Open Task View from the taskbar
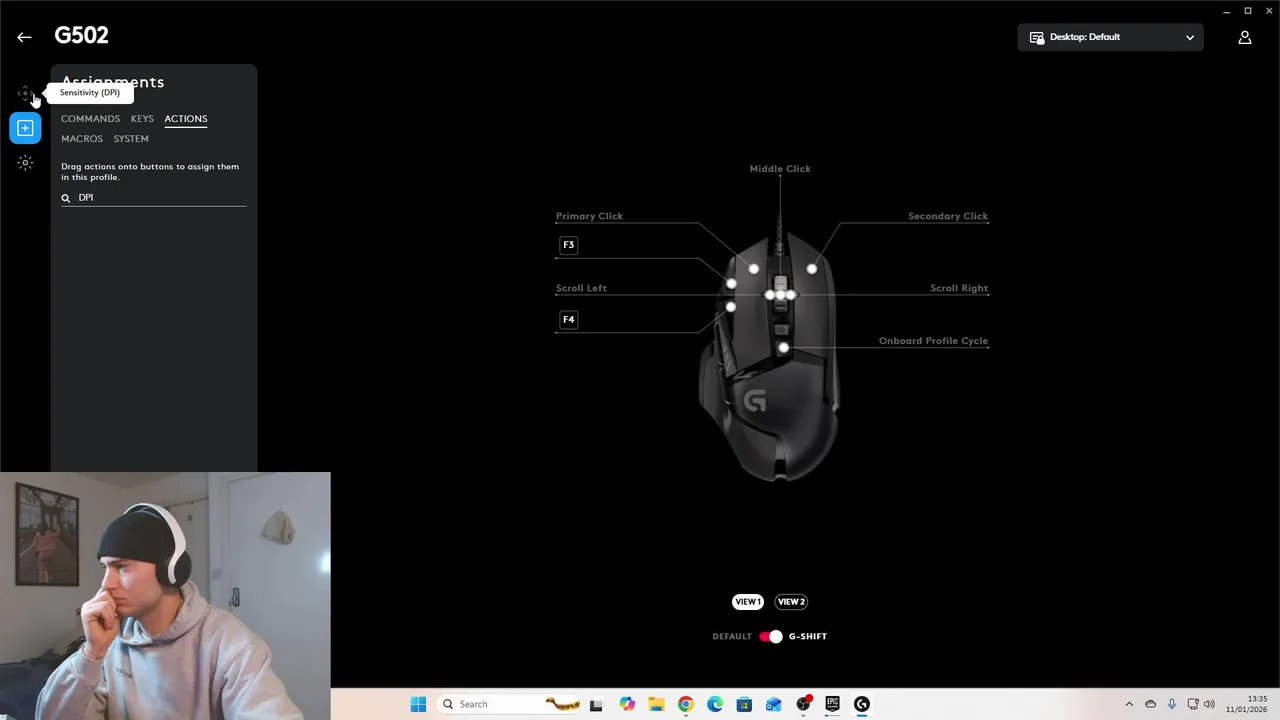Image resolution: width=1280 pixels, height=720 pixels. pos(597,704)
